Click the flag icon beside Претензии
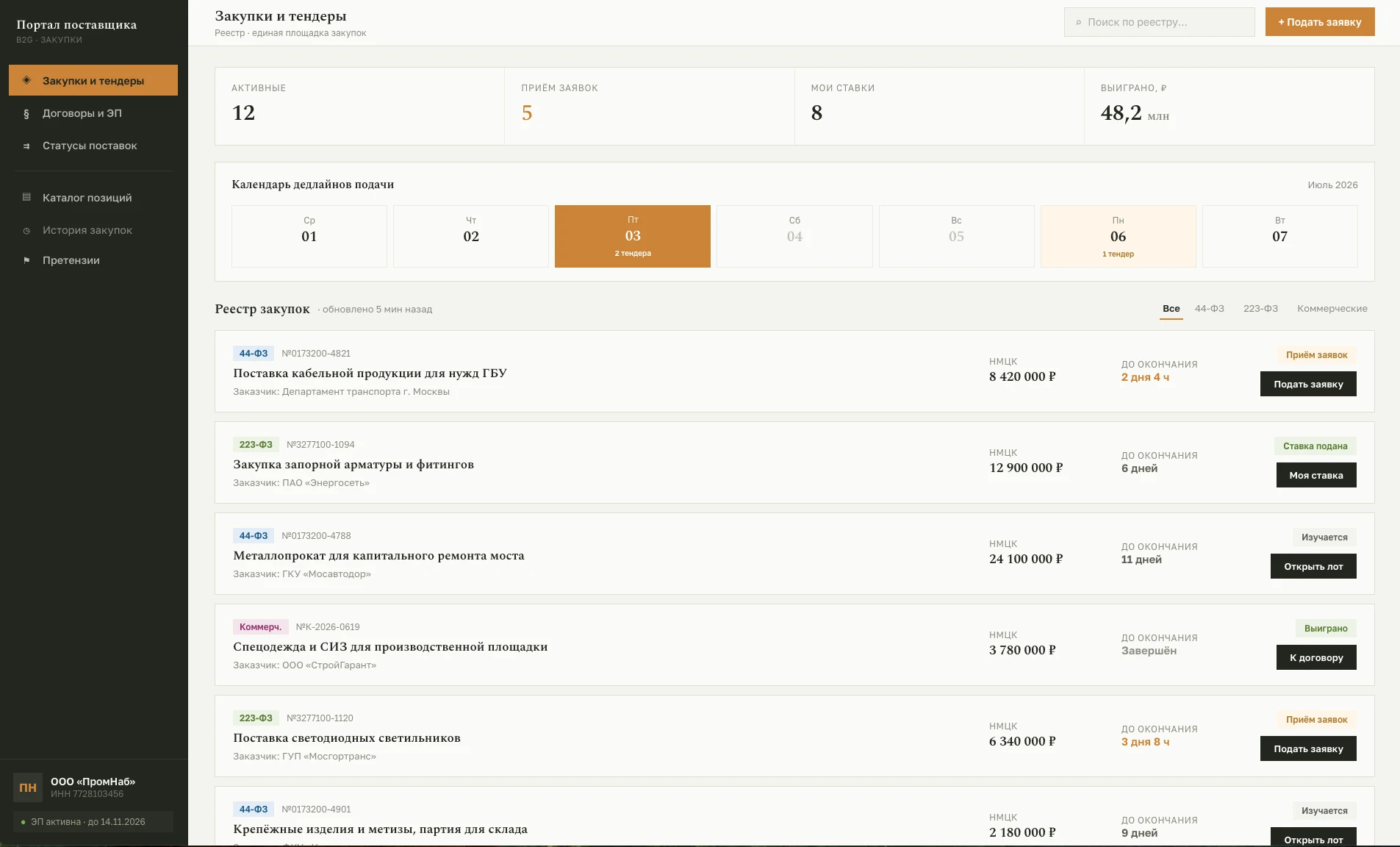 (26, 260)
